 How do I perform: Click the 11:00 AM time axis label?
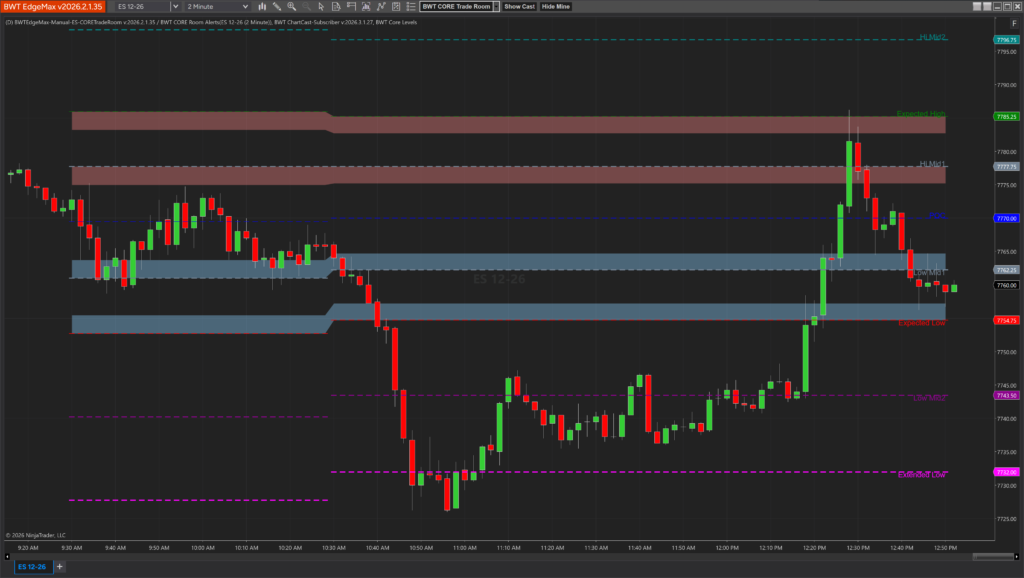click(465, 547)
